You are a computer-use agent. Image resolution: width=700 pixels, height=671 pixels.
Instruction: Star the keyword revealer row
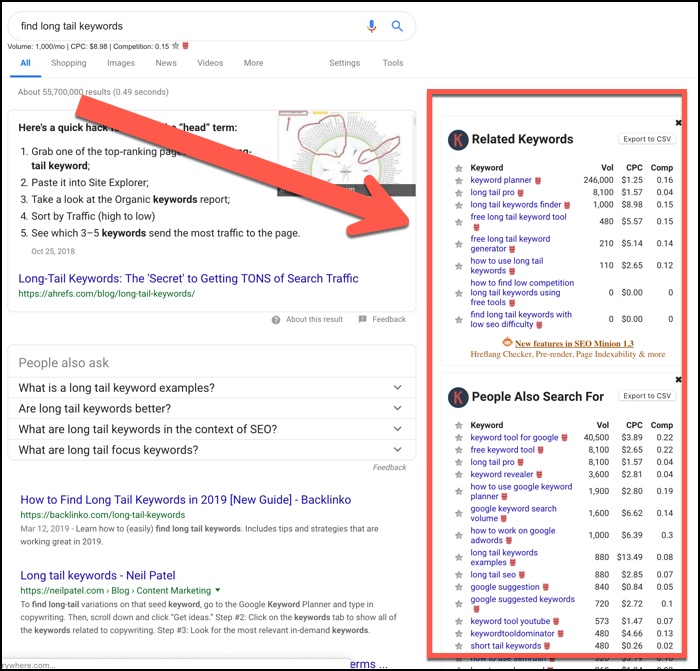pos(458,475)
